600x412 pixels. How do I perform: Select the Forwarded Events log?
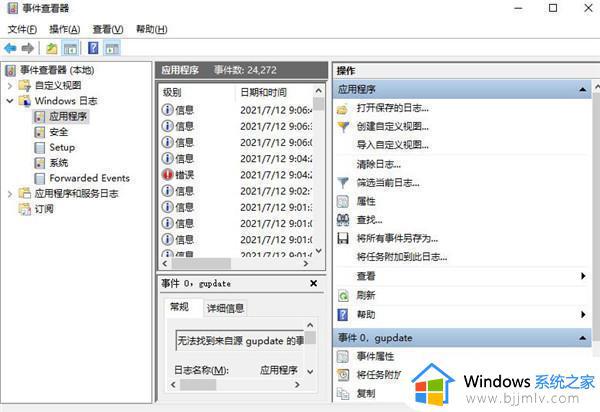(88, 178)
